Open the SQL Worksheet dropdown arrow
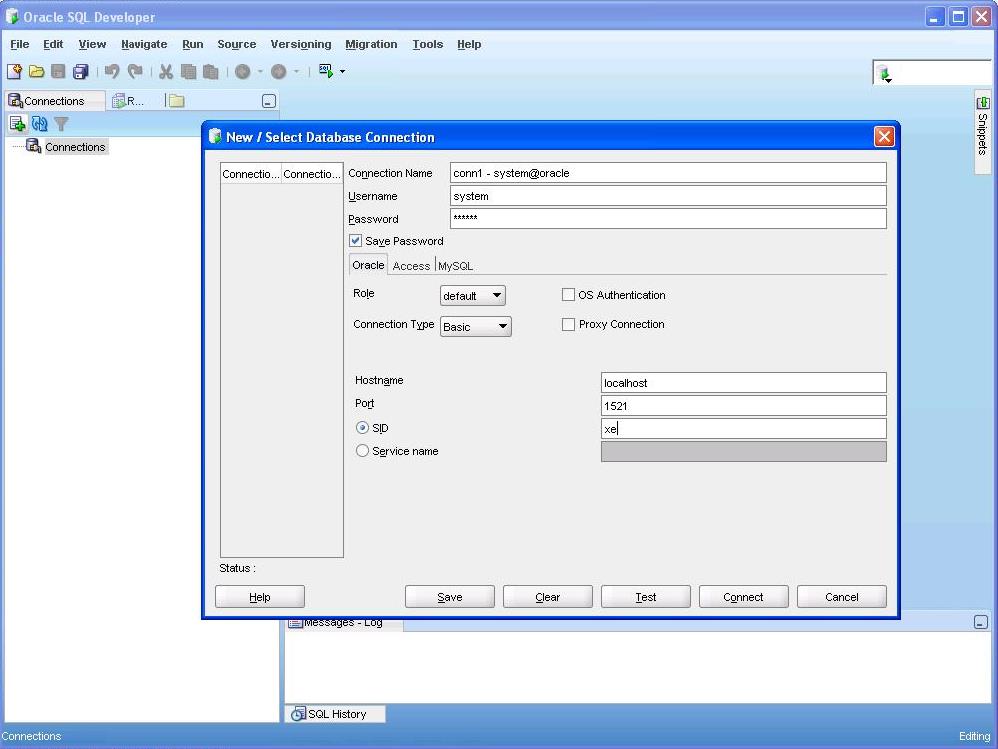 pyautogui.click(x=342, y=72)
